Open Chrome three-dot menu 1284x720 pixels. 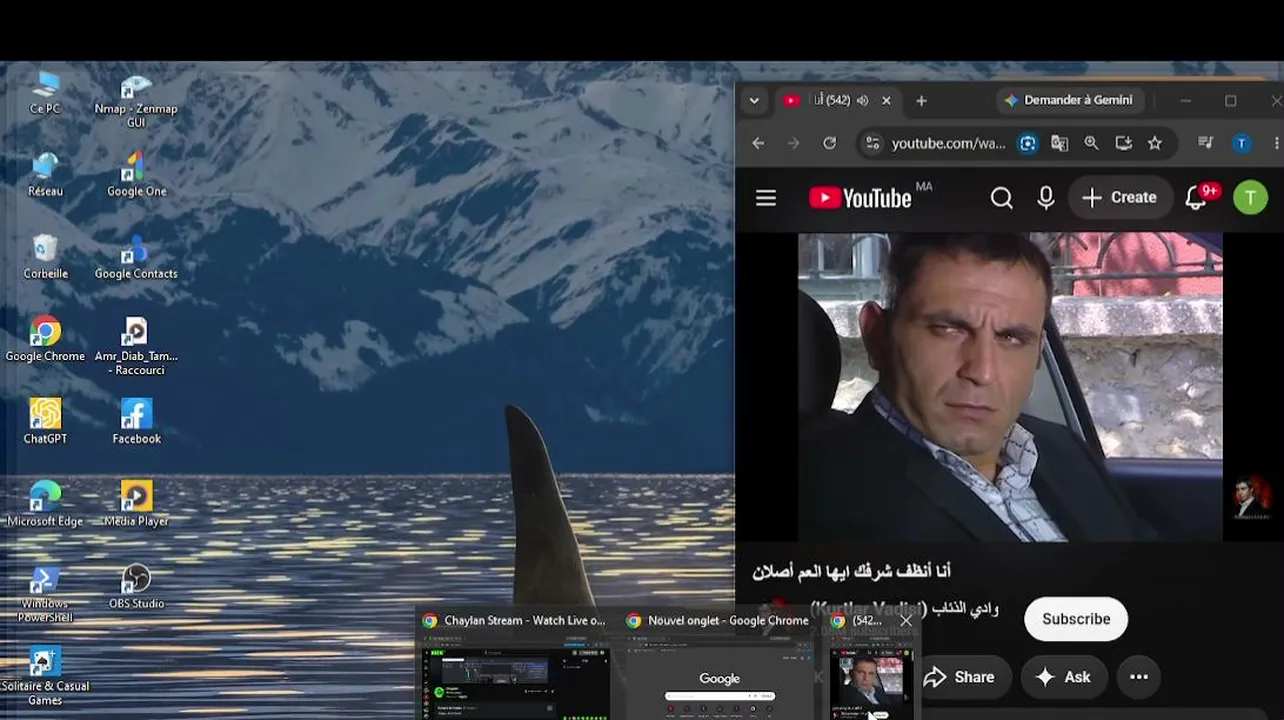[1277, 143]
